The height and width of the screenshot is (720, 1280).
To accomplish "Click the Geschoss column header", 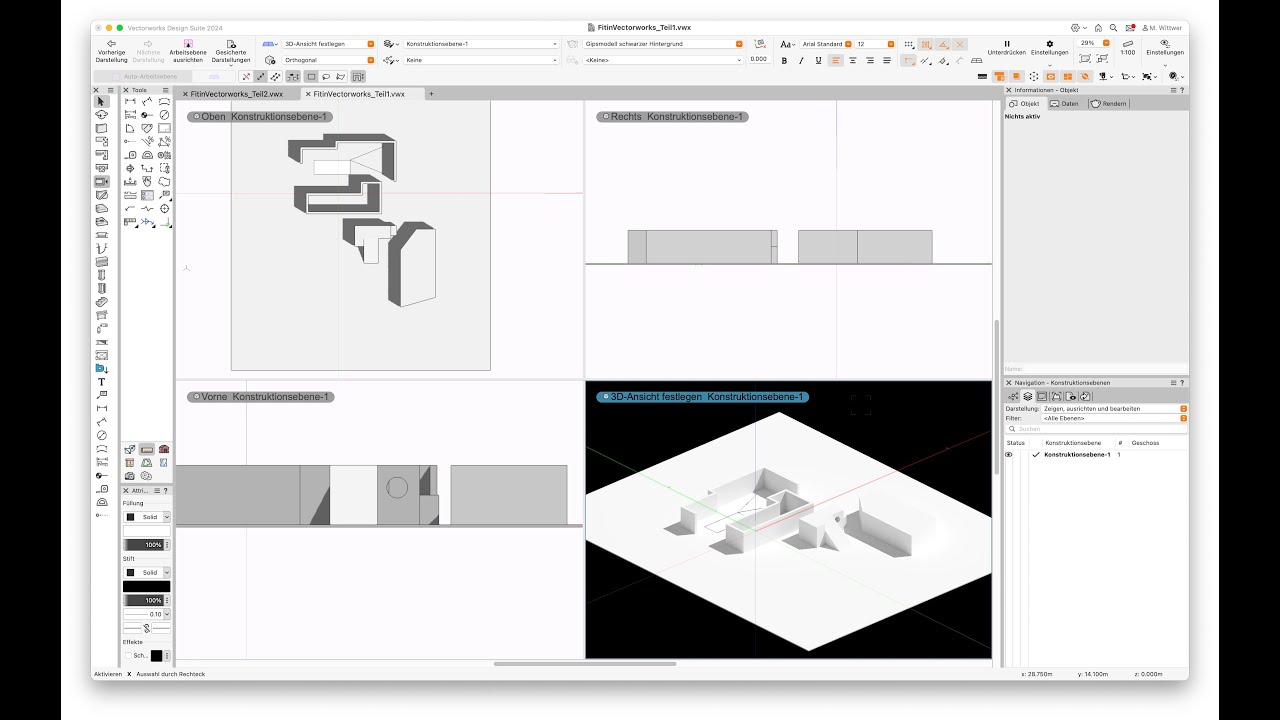I will tap(1146, 443).
